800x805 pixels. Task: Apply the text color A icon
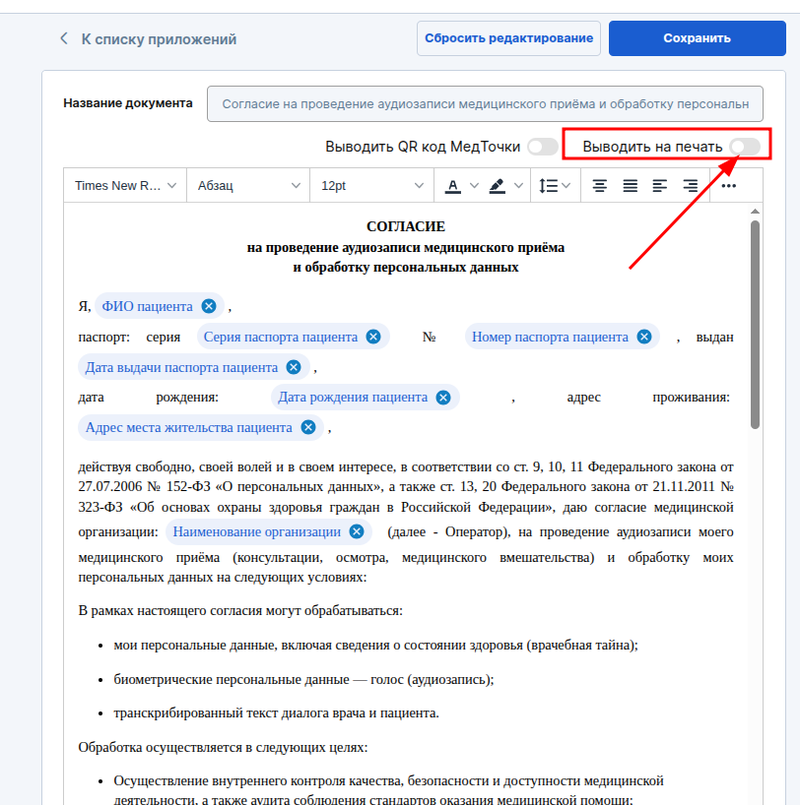pyautogui.click(x=452, y=186)
